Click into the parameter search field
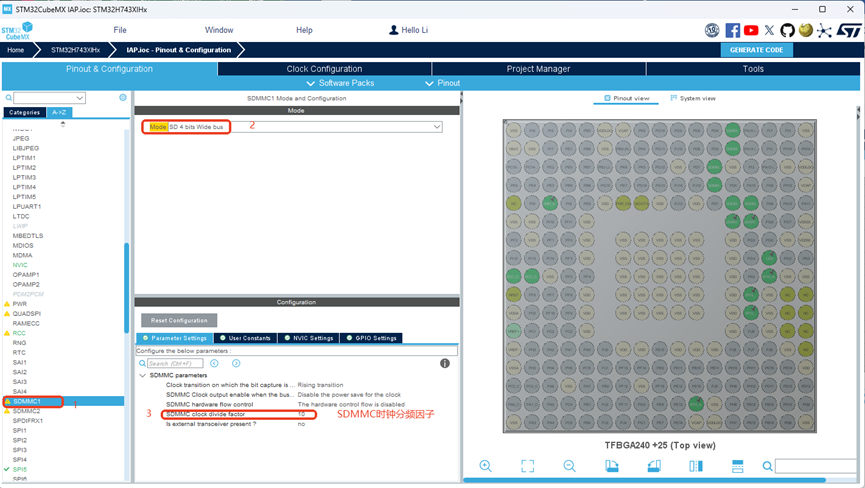The height and width of the screenshot is (488, 865). [175, 363]
